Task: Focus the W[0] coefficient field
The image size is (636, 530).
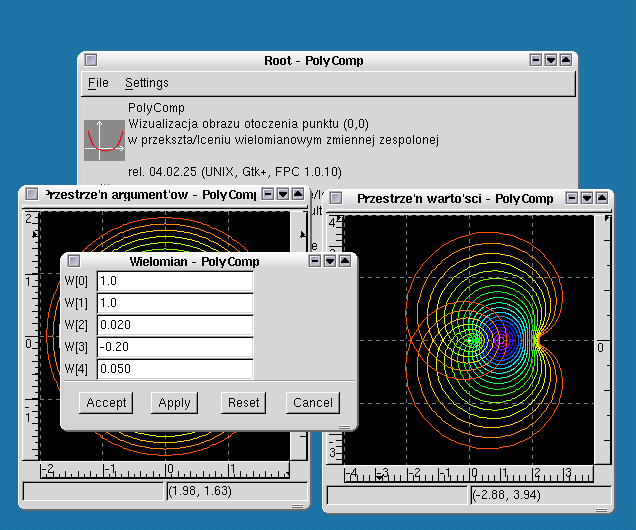Action: [174, 281]
